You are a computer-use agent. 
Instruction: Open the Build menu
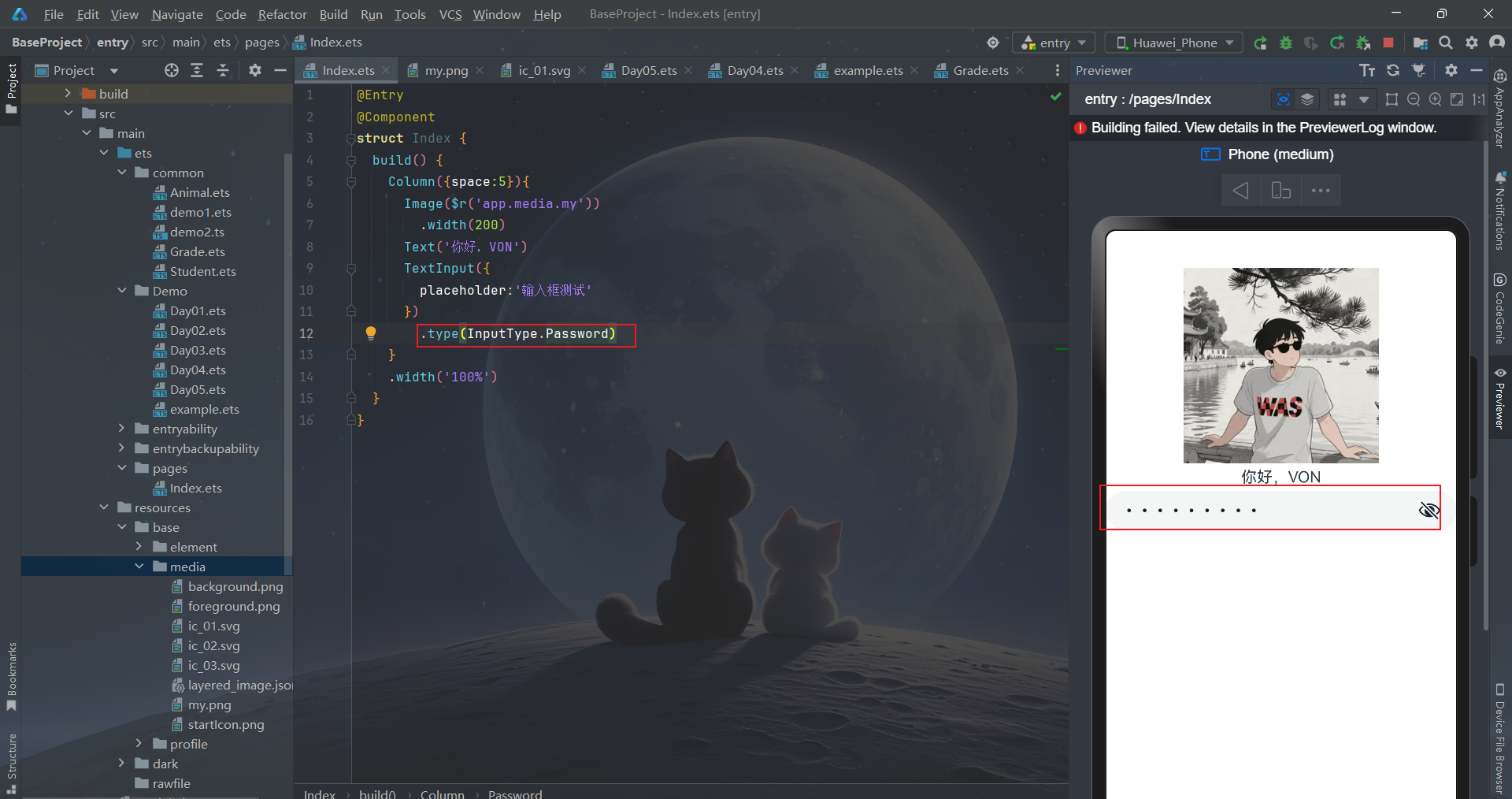(x=333, y=14)
